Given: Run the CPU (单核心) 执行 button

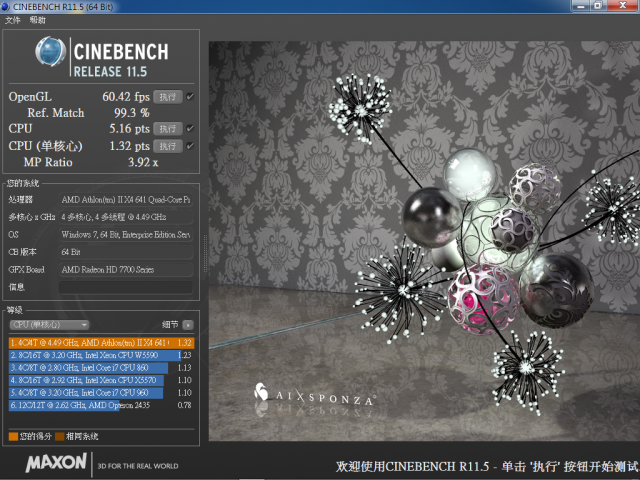Looking at the screenshot, I should [168, 146].
